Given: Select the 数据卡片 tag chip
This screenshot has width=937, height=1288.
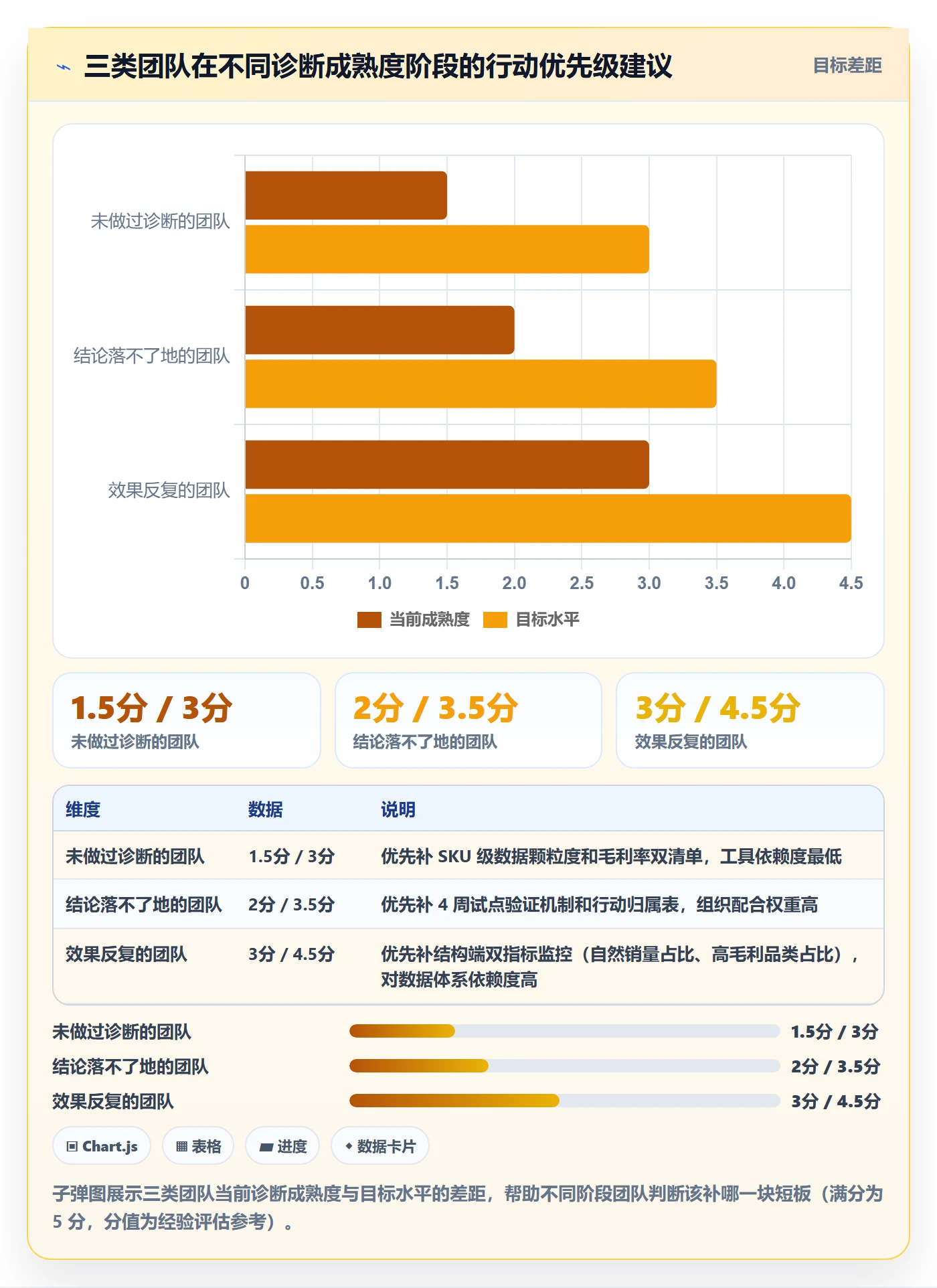Looking at the screenshot, I should (380, 1146).
